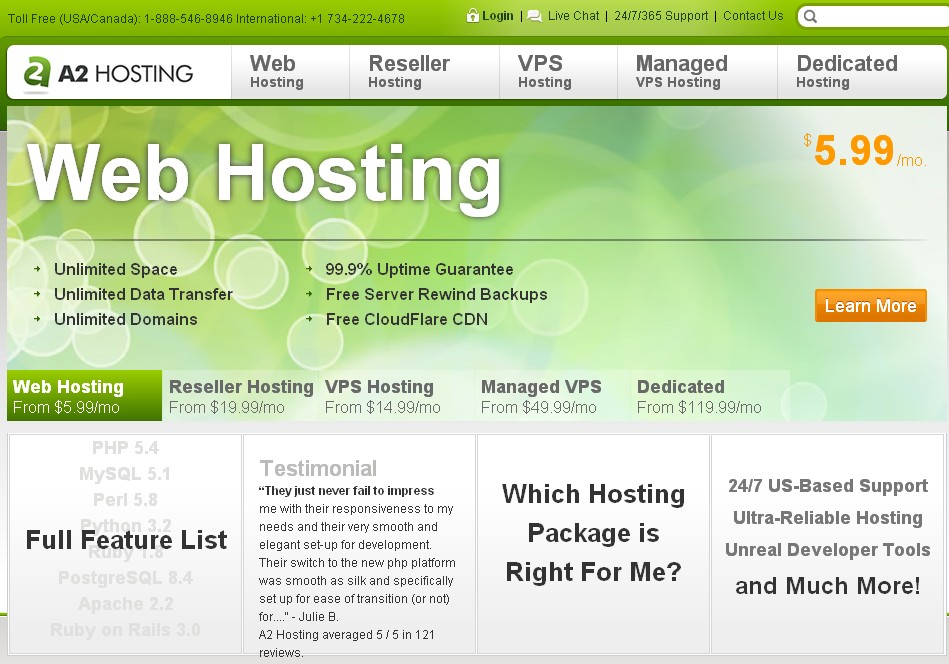Click the magnifier search icon
Viewport: 949px width, 664px height.
[810, 16]
